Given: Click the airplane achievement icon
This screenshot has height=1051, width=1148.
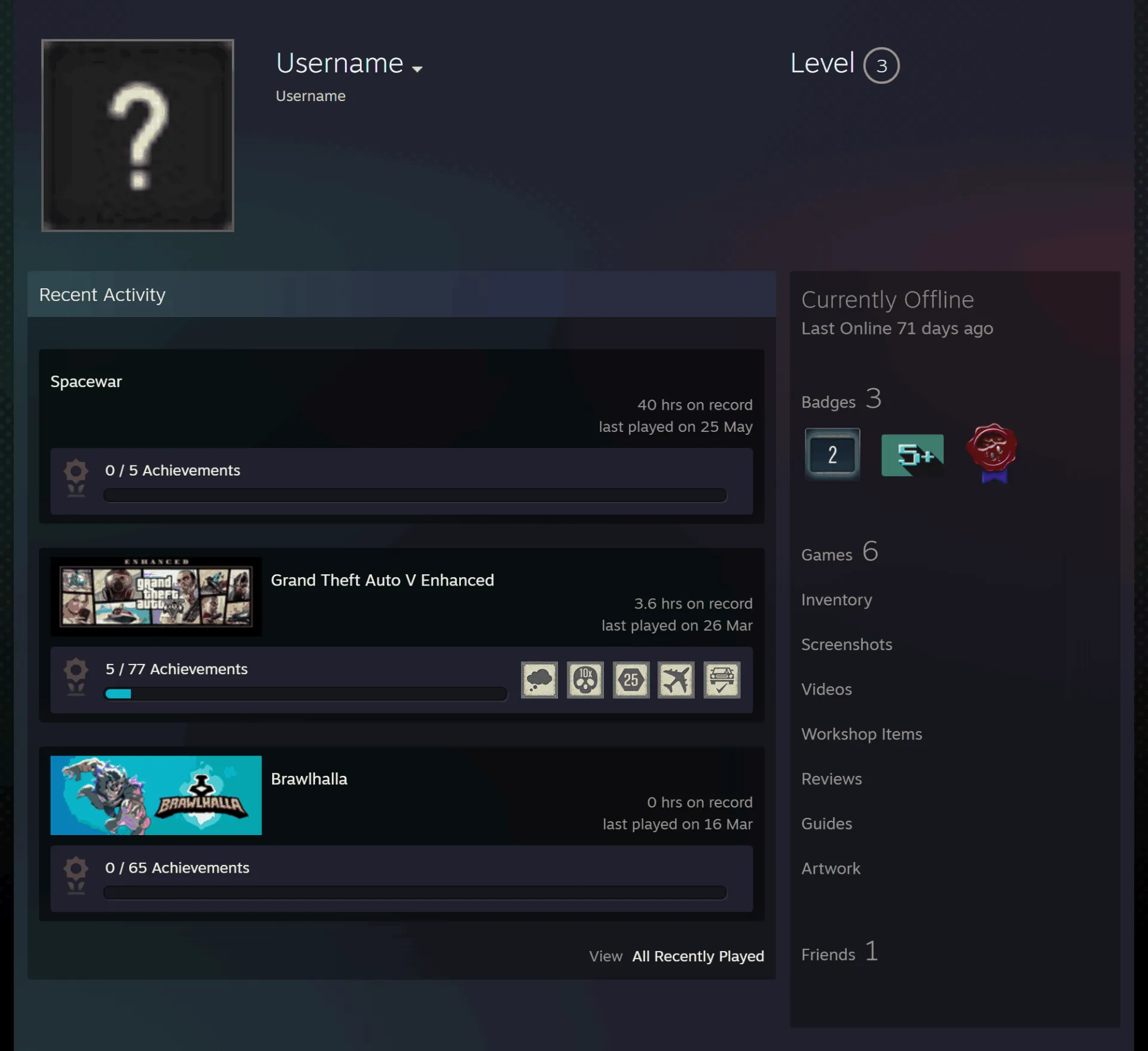Looking at the screenshot, I should pyautogui.click(x=676, y=680).
